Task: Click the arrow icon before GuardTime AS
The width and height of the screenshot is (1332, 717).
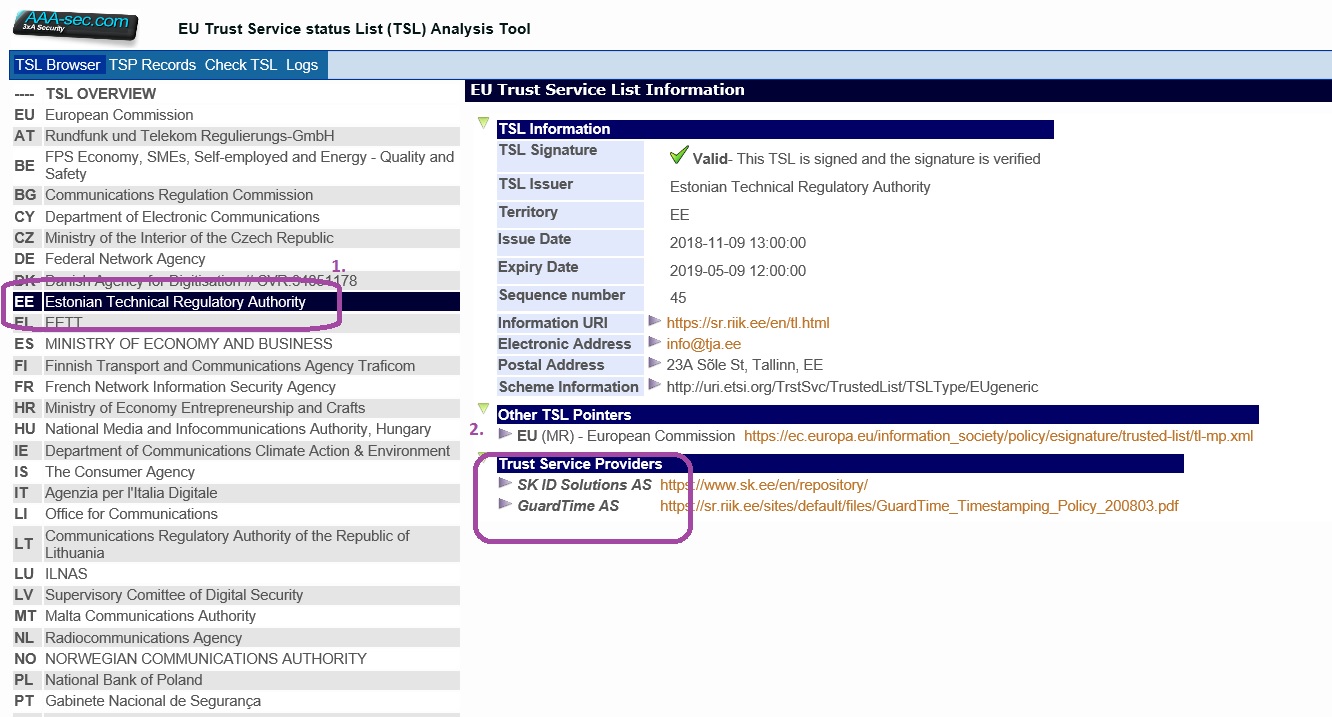Action: point(505,505)
